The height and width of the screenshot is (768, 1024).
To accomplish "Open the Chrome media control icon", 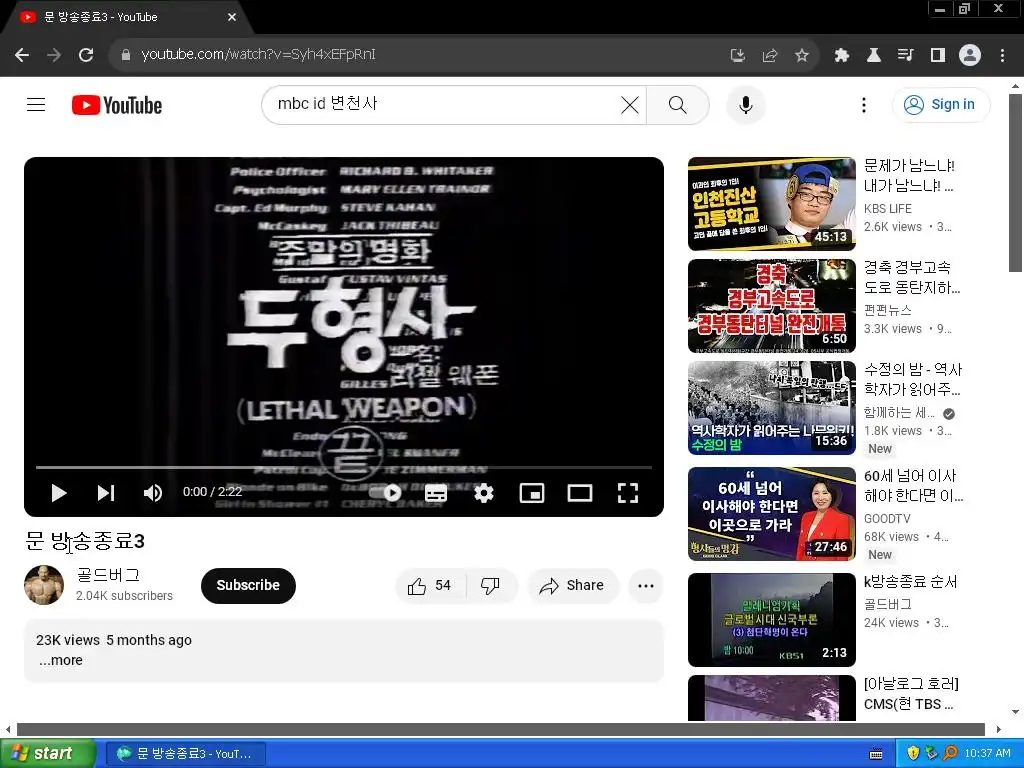I will coord(905,56).
